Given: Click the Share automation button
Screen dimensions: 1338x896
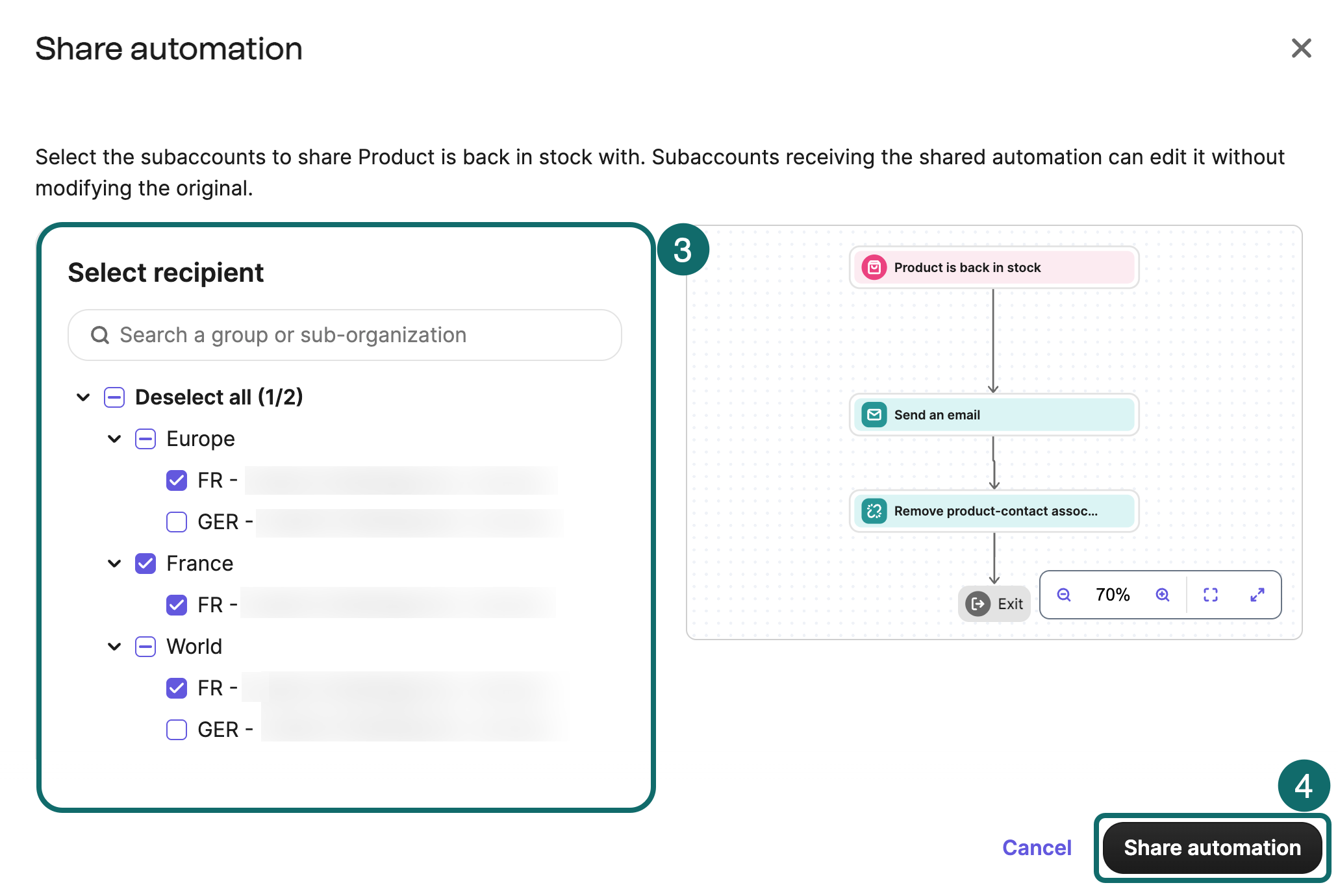Looking at the screenshot, I should [x=1212, y=848].
